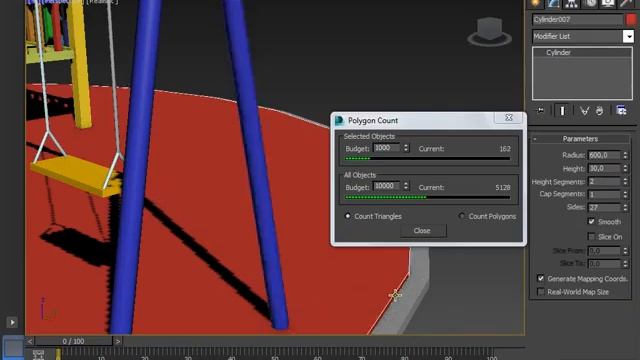Click the Height value field
This screenshot has width=640, height=360.
[x=604, y=169]
